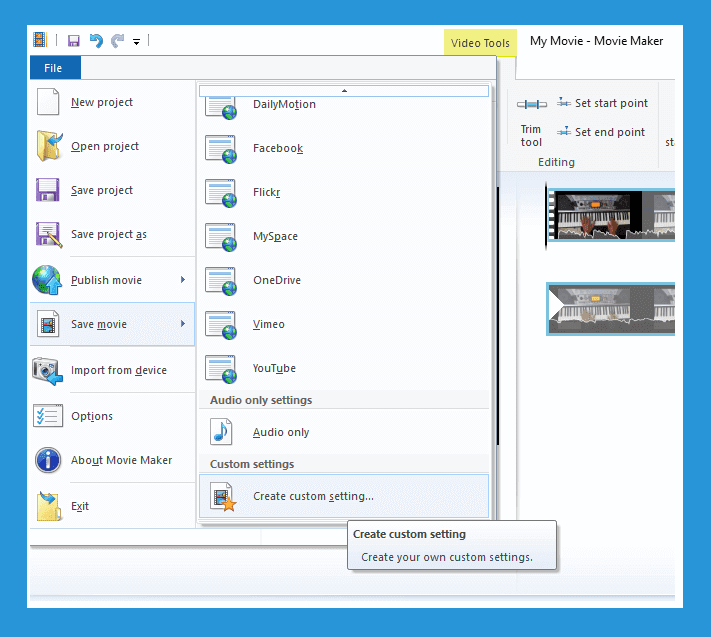The image size is (711, 637).
Task: Click the Create custom setting star icon
Action: point(223,496)
